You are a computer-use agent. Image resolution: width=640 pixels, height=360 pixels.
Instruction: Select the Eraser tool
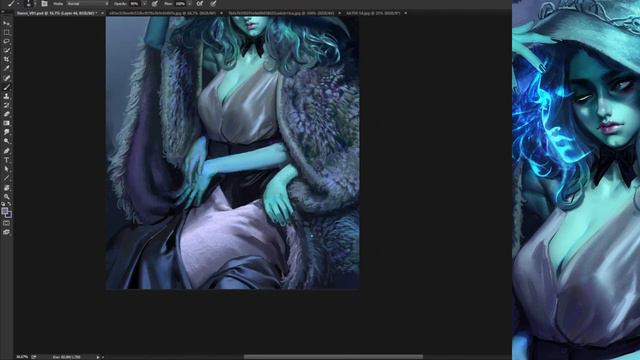click(x=7, y=114)
